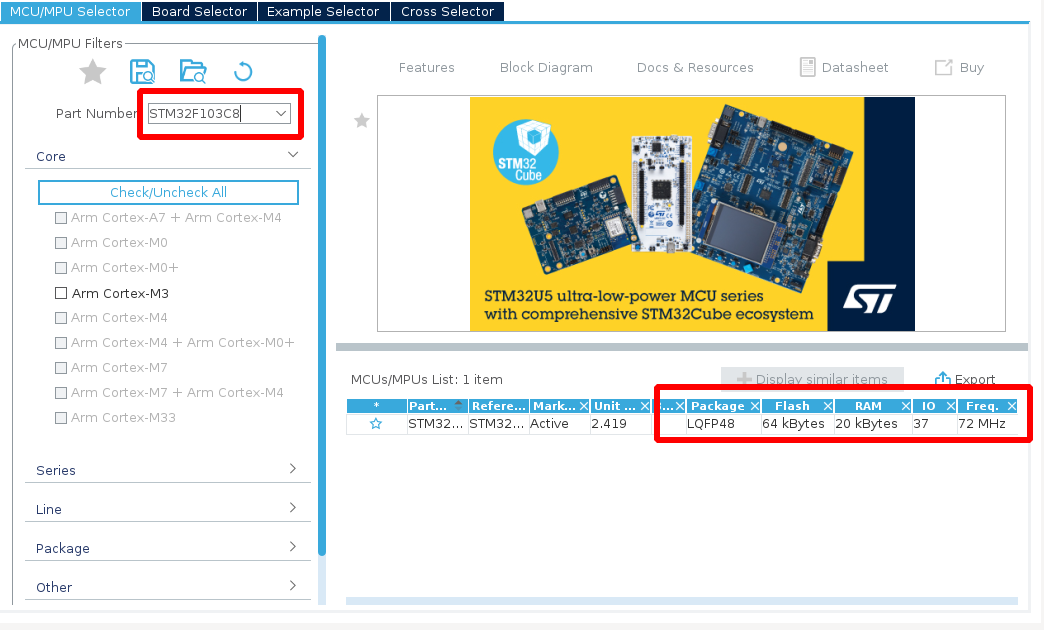1044x630 pixels.
Task: Show favorite MCUs star filter icon
Action: pyautogui.click(x=93, y=72)
